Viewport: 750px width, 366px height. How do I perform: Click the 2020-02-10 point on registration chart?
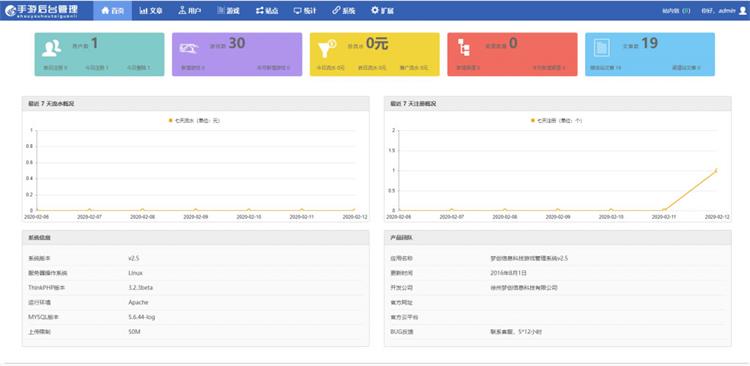[x=611, y=210]
